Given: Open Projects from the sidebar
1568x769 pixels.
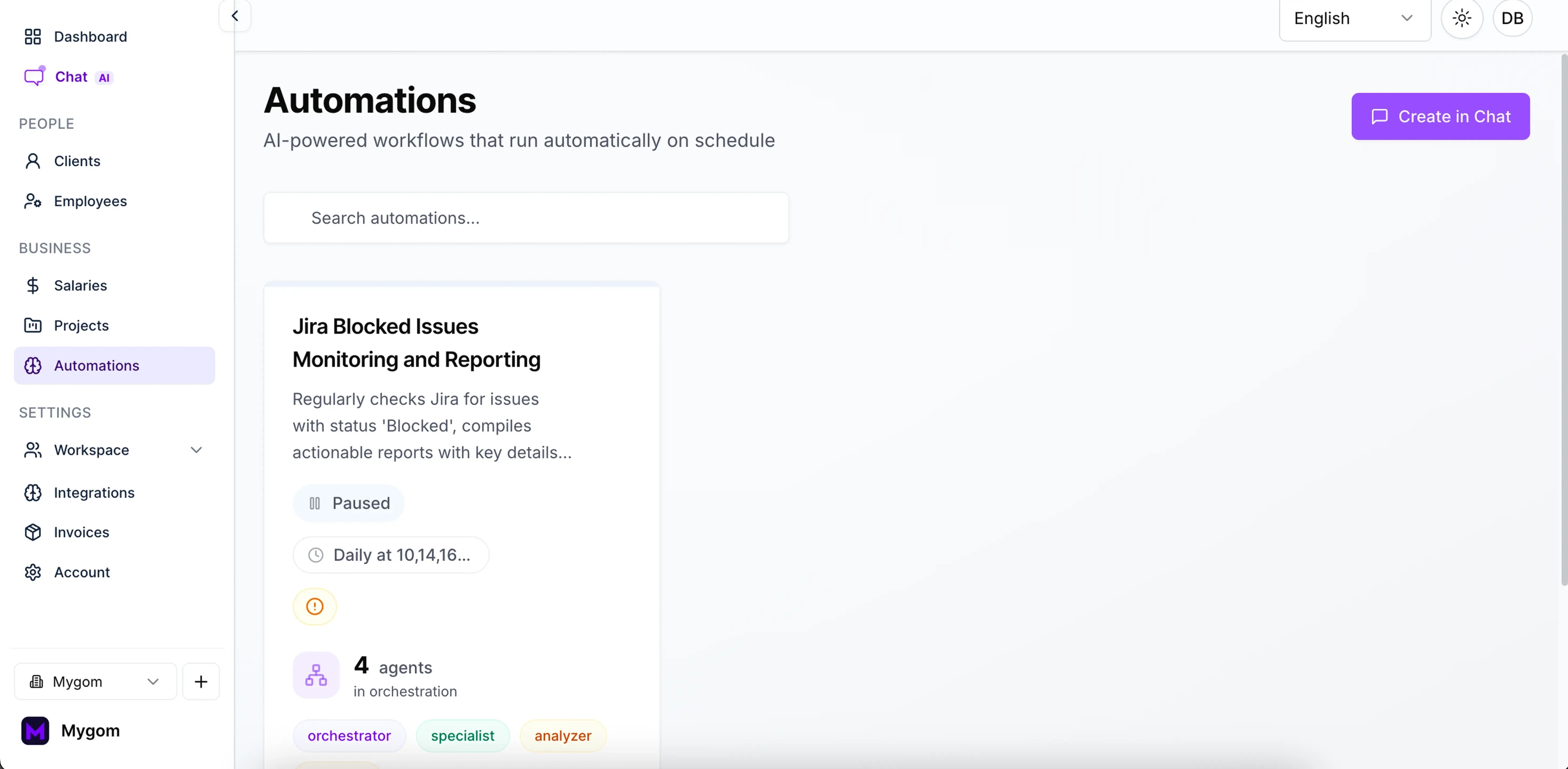Looking at the screenshot, I should coord(82,325).
